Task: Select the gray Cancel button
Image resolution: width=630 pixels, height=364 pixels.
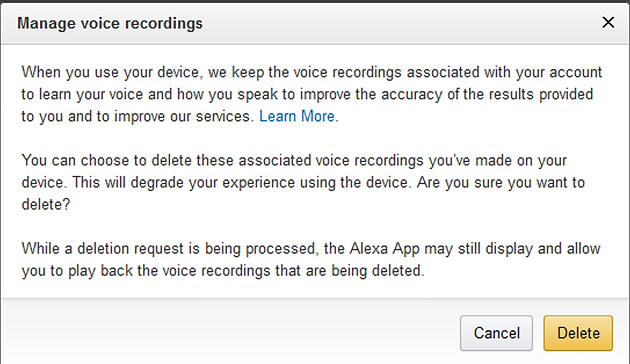Action: click(496, 333)
